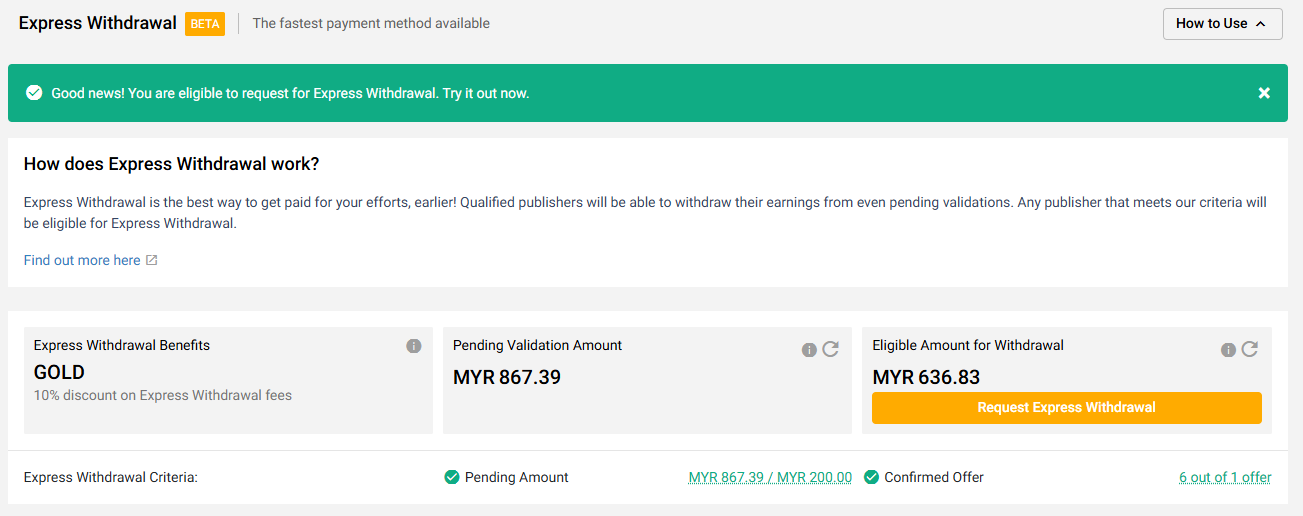Click the MYR 636.83 eligible amount
The height and width of the screenshot is (516, 1303).
926,377
